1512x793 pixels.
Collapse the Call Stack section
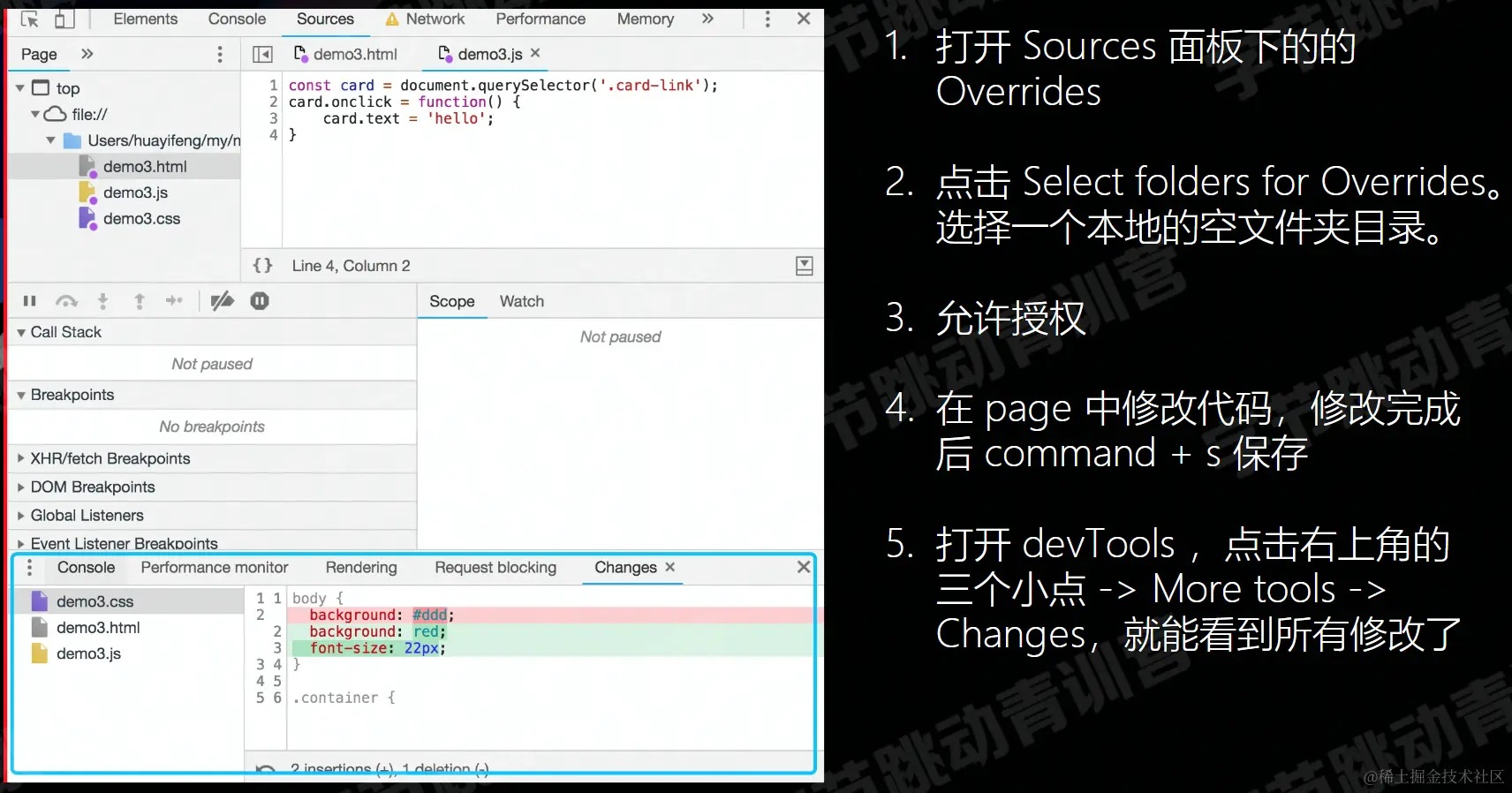tap(21, 333)
